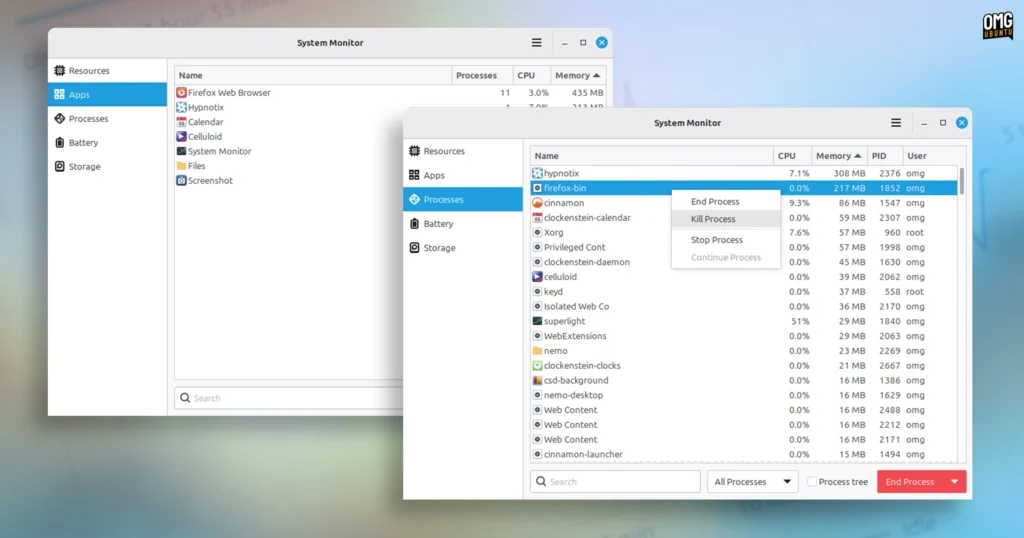Select Battery in back window sidebar
1024x538 pixels.
click(108, 142)
